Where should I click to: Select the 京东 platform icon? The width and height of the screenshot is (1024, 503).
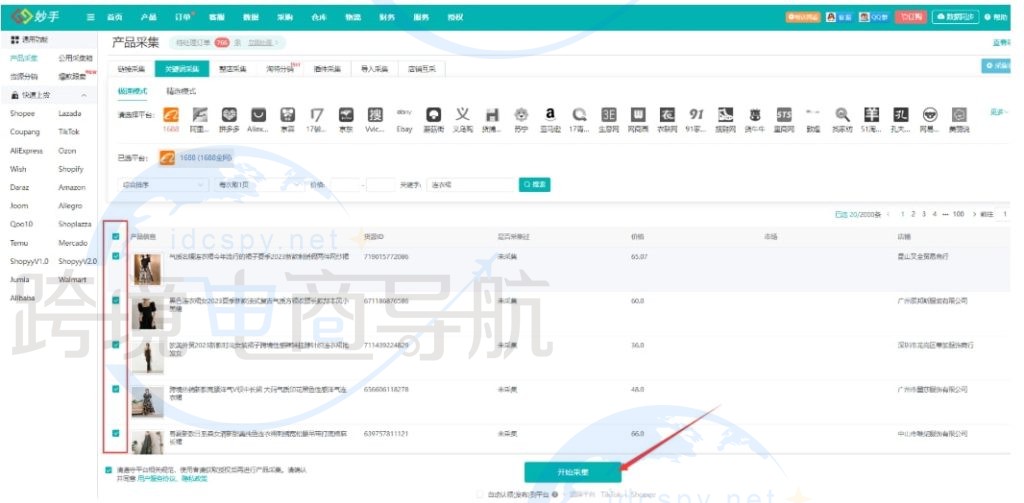point(346,116)
